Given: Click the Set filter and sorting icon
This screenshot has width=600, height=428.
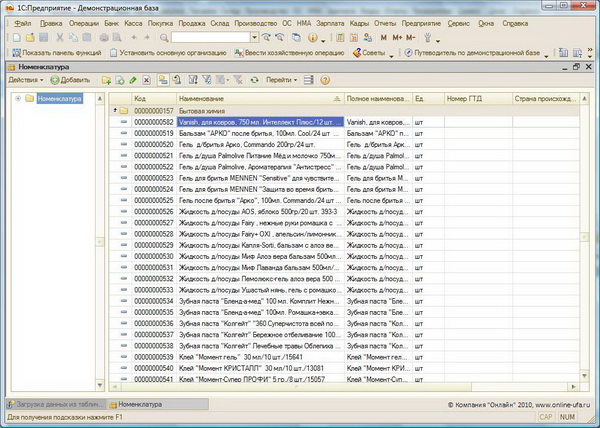Looking at the screenshot, I should click(x=193, y=80).
